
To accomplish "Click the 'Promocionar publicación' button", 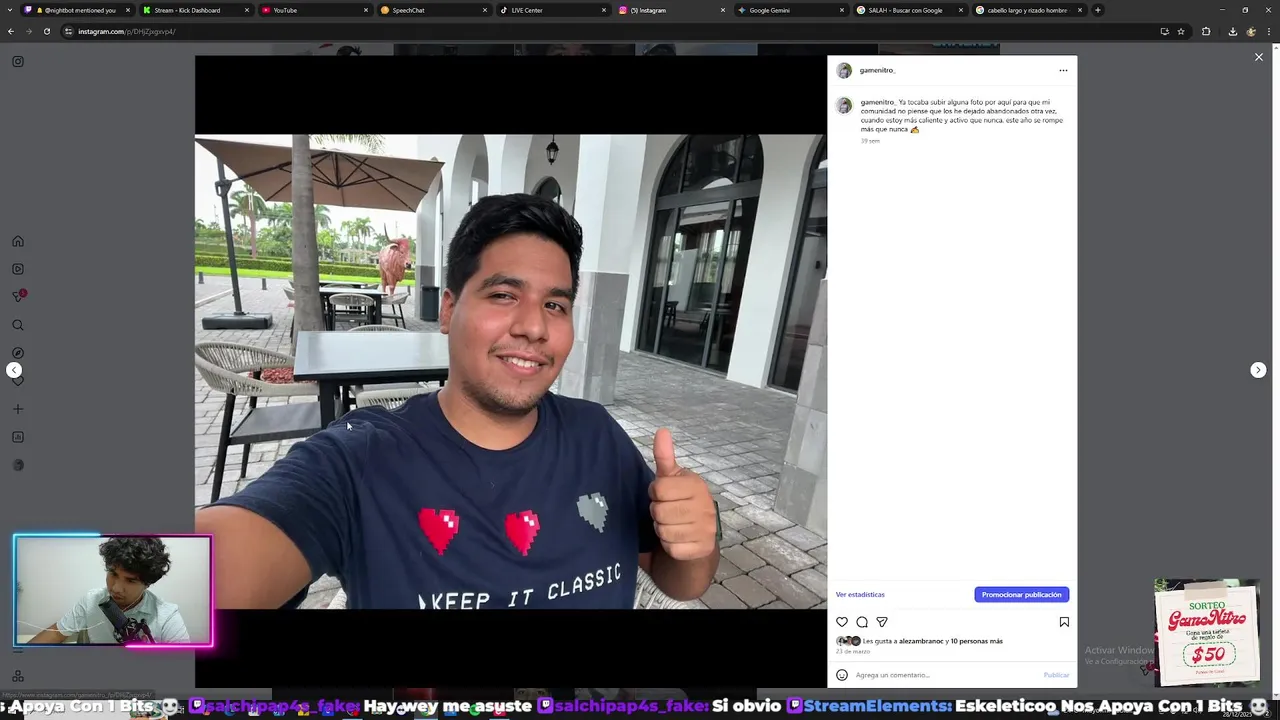I will click(1022, 595).
